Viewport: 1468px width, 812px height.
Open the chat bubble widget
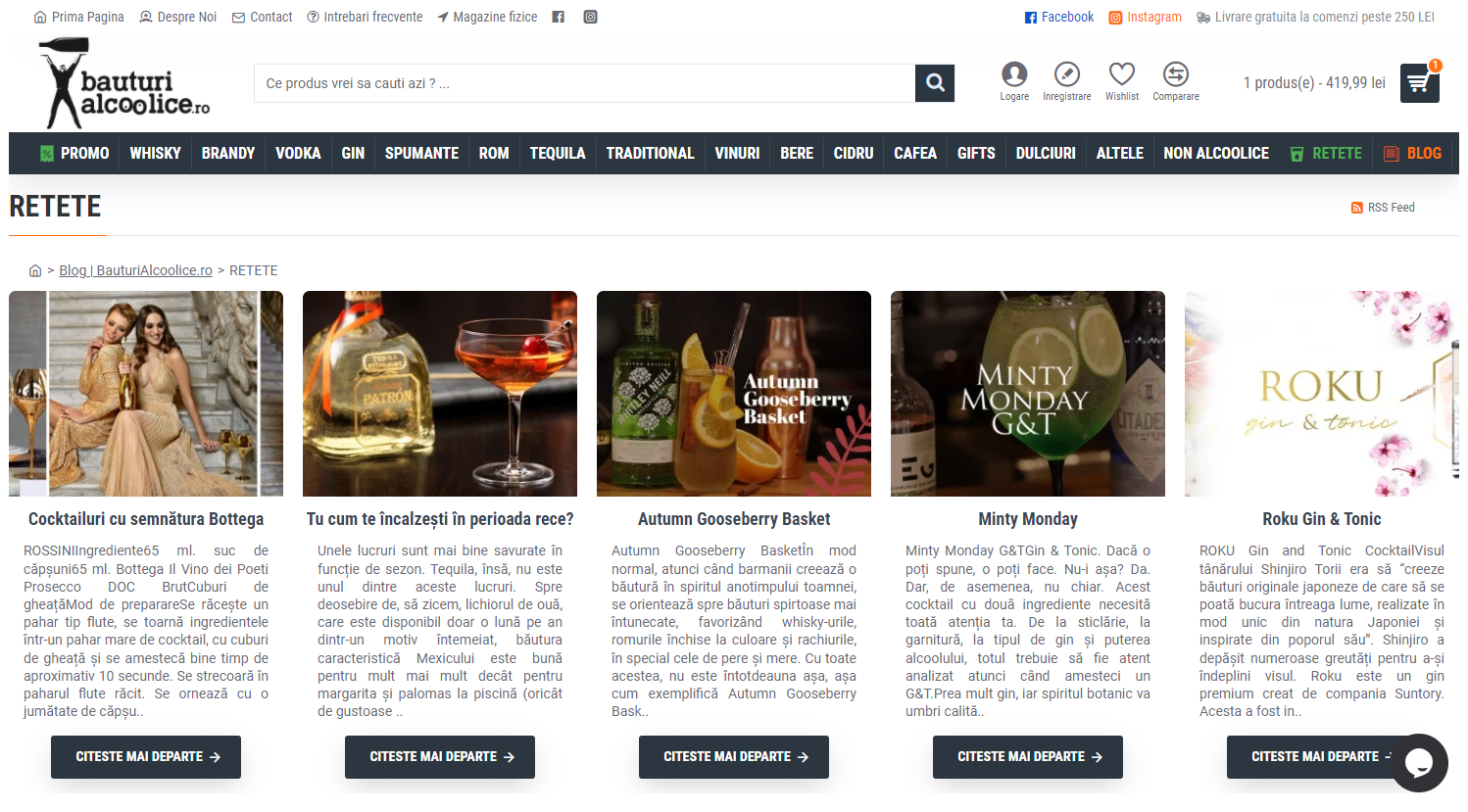click(1419, 762)
